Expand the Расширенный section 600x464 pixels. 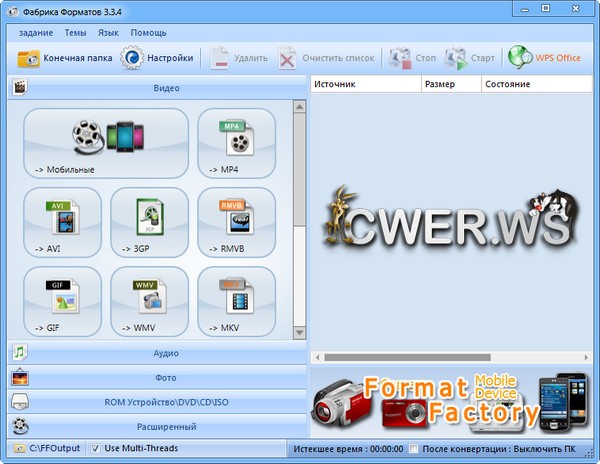point(165,426)
